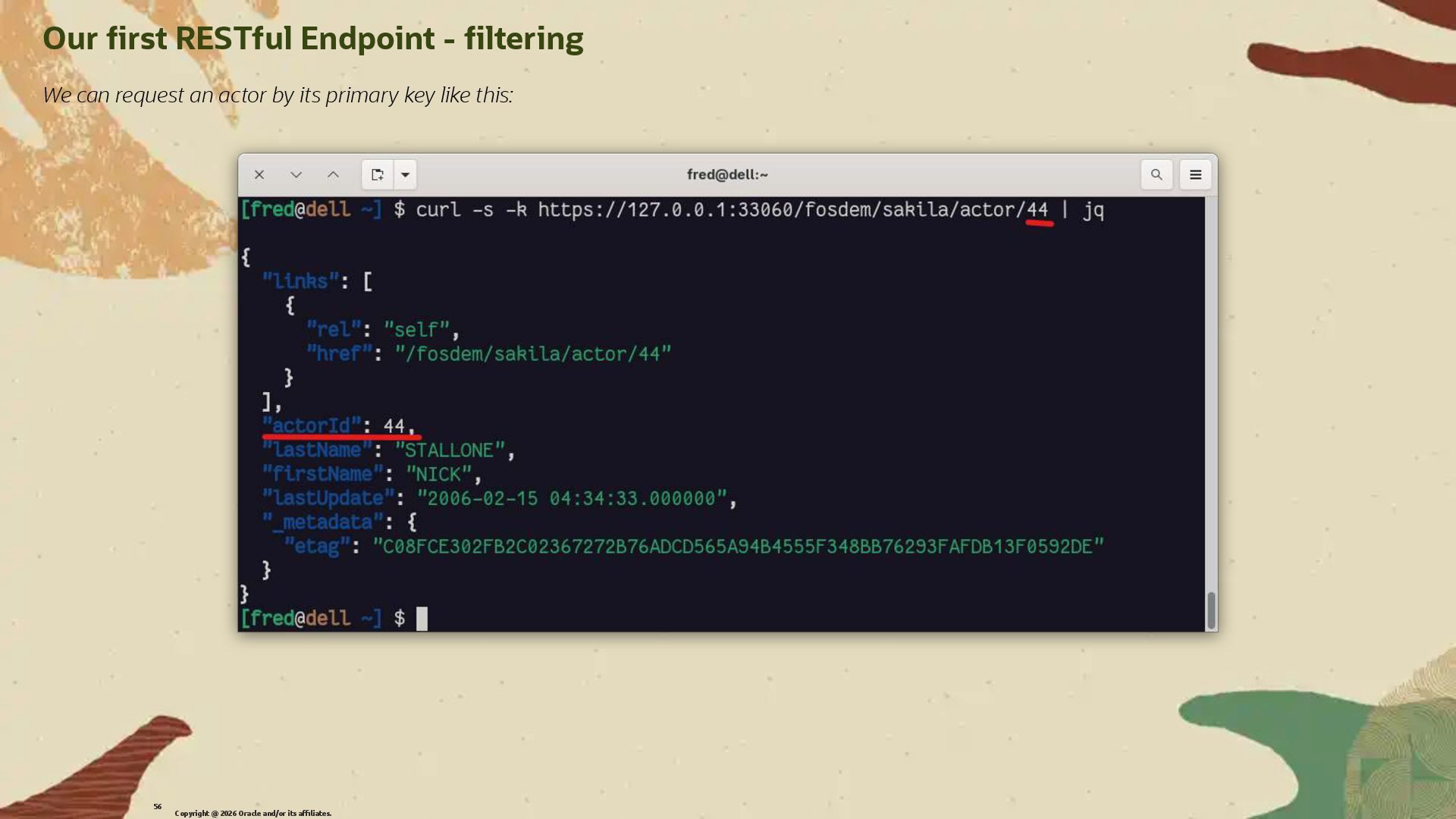Close the terminal window with X
This screenshot has height=819, width=1456.
259,175
